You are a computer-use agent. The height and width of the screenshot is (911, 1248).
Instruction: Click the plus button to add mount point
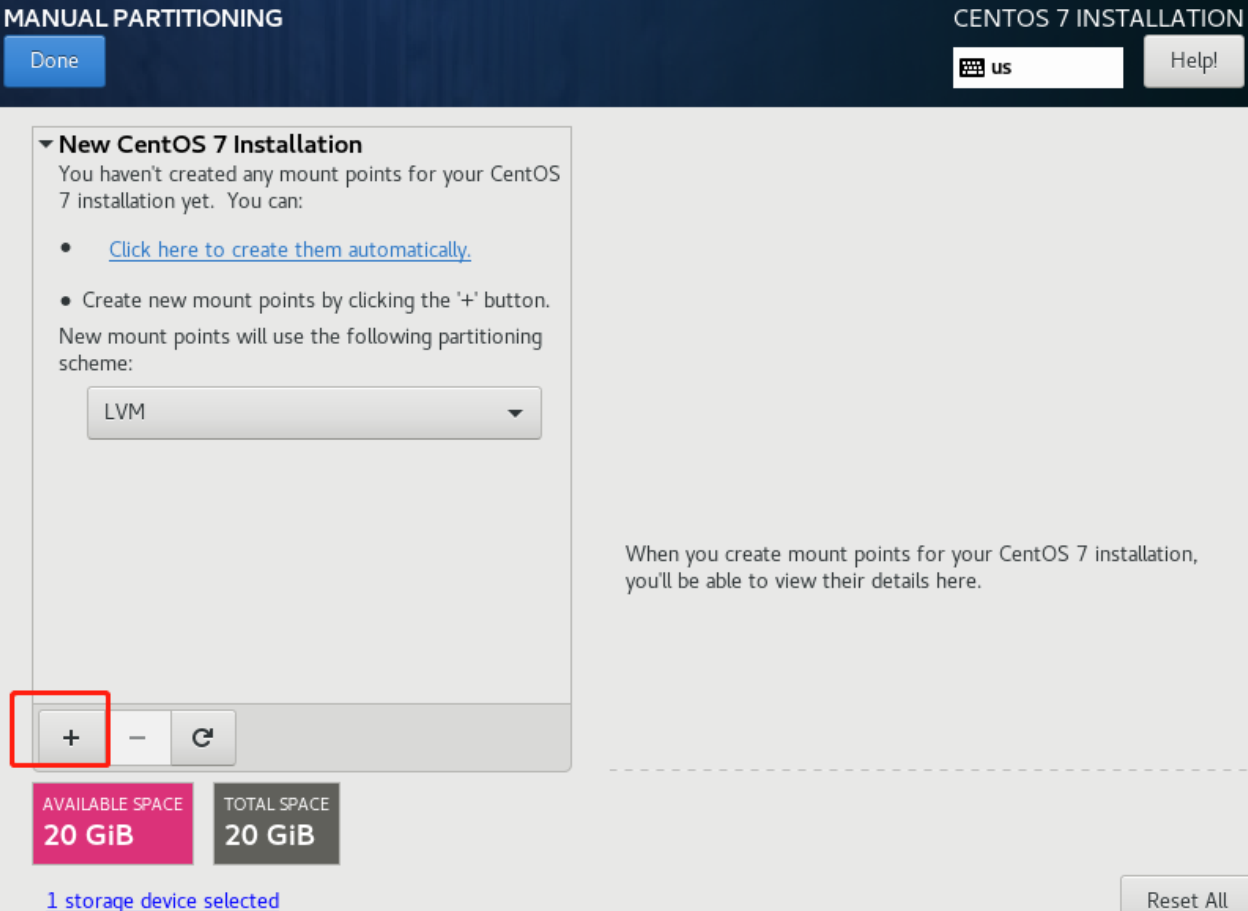70,738
